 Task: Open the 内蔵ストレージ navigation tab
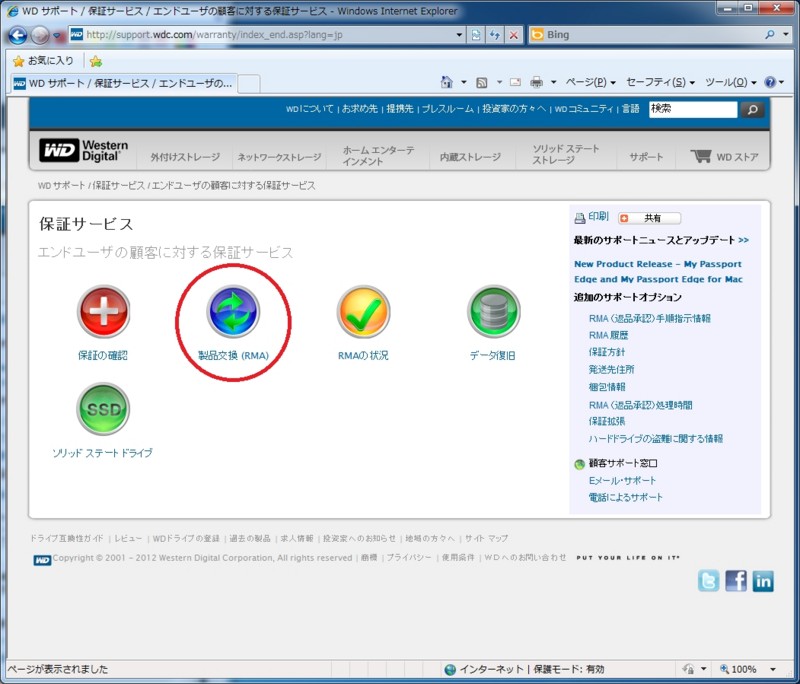[468, 156]
